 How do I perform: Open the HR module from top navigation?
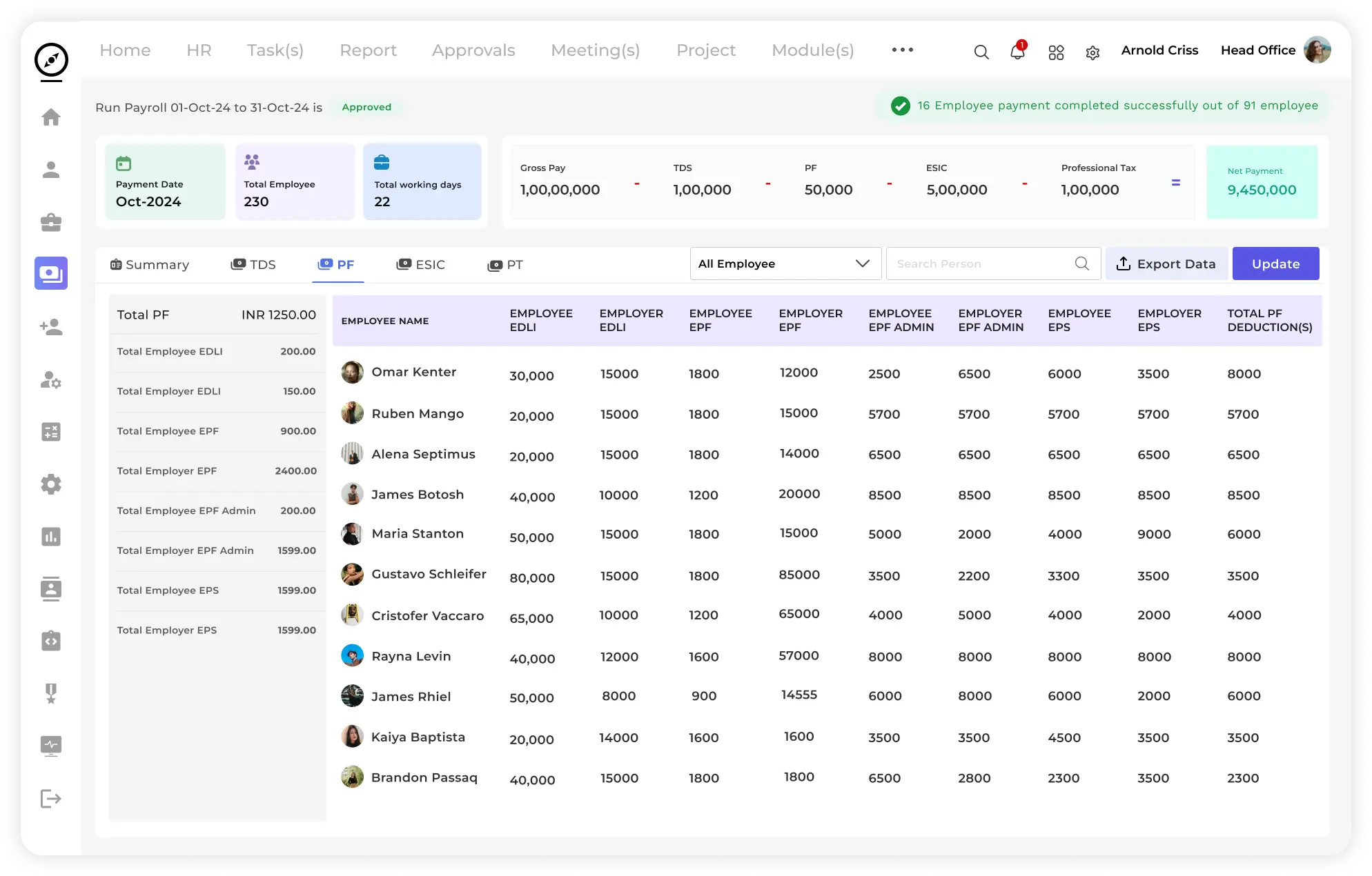[x=199, y=50]
